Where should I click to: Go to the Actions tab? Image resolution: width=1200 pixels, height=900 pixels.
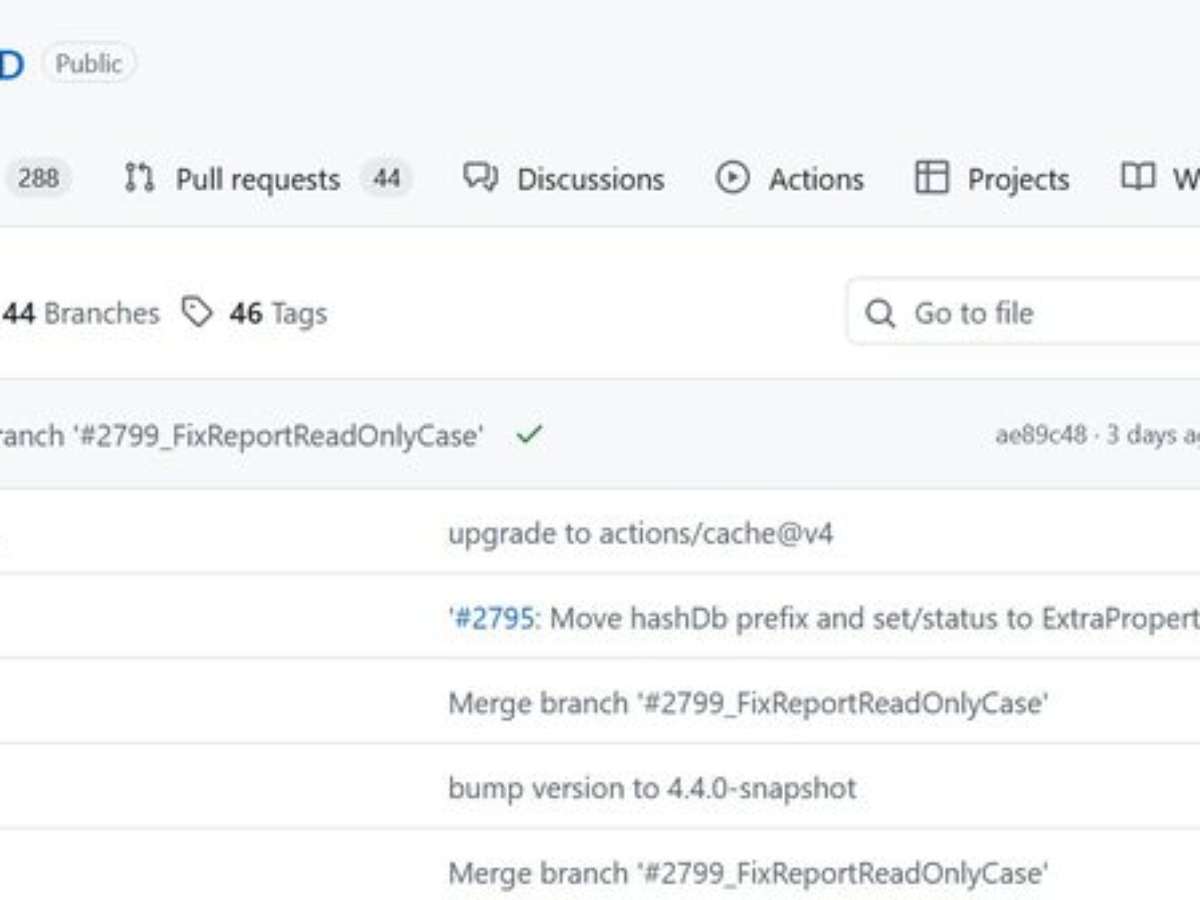pos(815,180)
